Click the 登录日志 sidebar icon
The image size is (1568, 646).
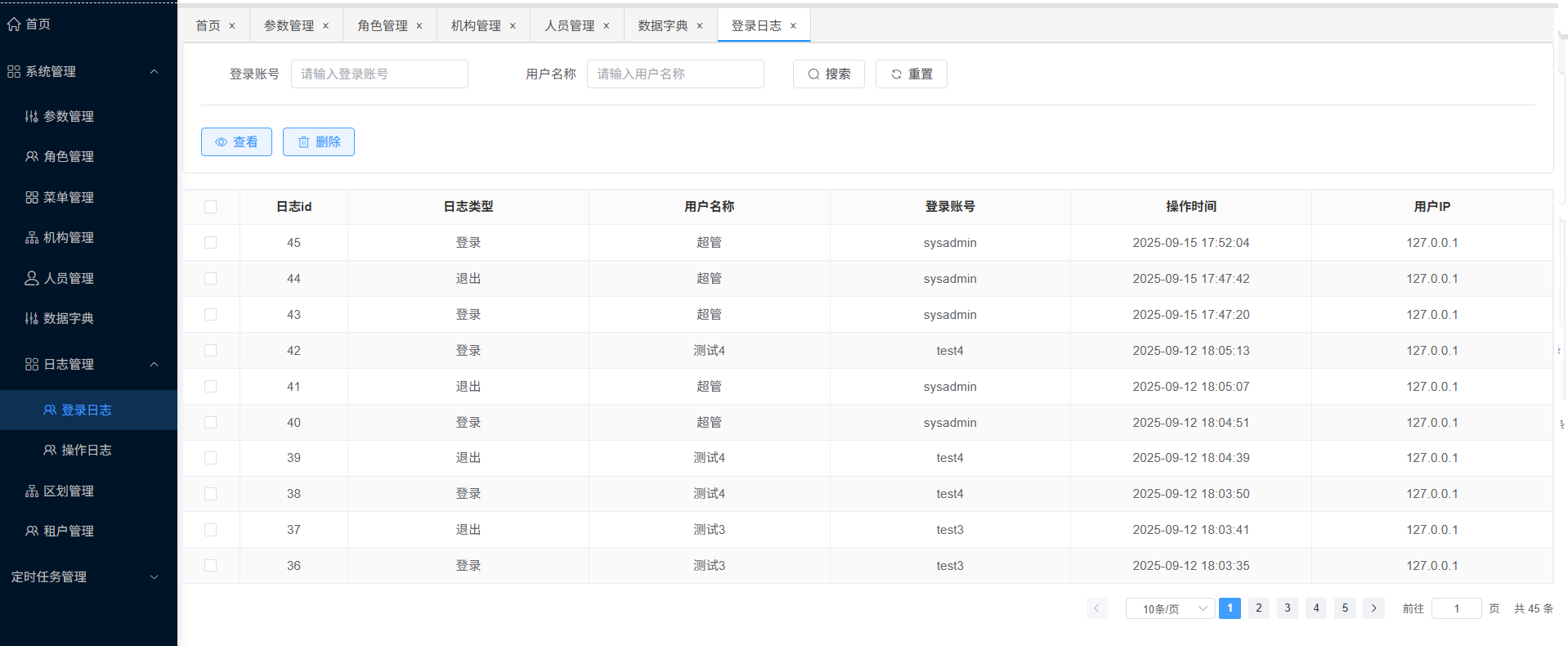tap(50, 410)
